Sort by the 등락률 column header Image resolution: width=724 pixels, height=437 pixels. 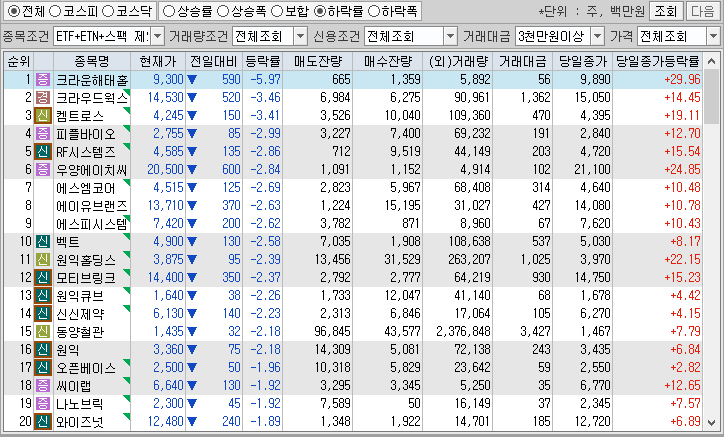[263, 61]
